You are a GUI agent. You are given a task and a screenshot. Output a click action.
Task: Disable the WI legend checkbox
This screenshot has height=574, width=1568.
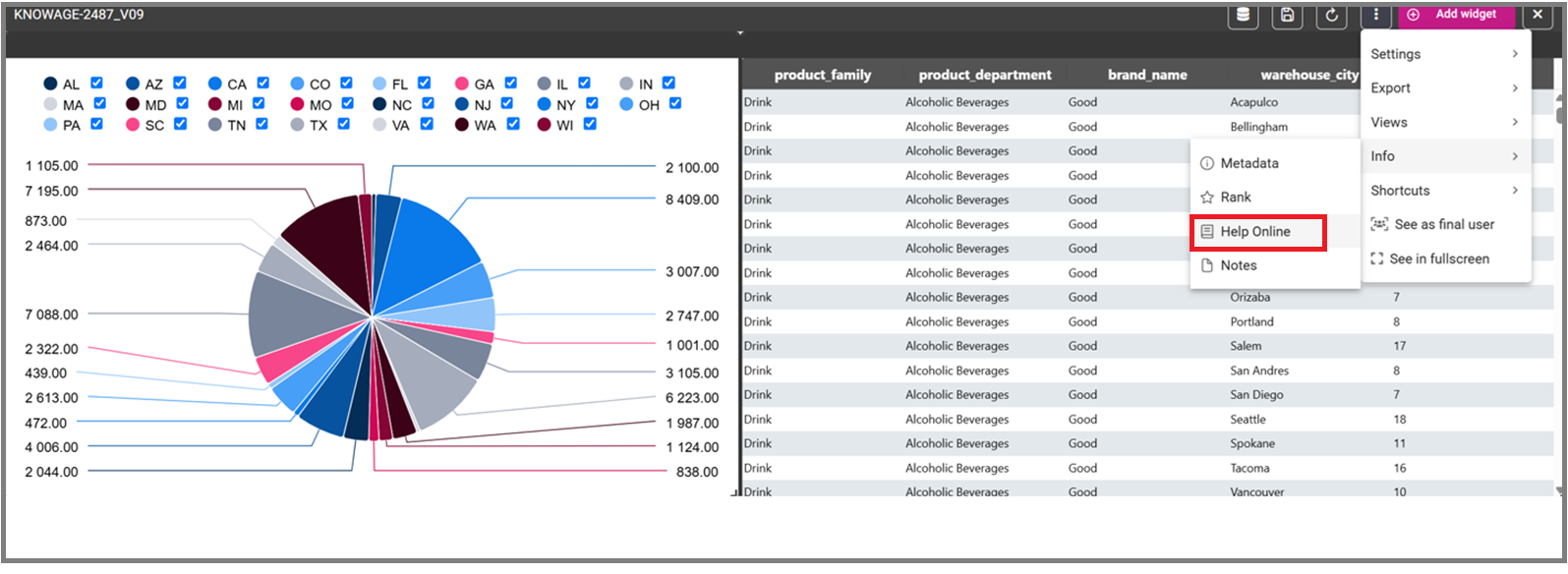click(590, 124)
